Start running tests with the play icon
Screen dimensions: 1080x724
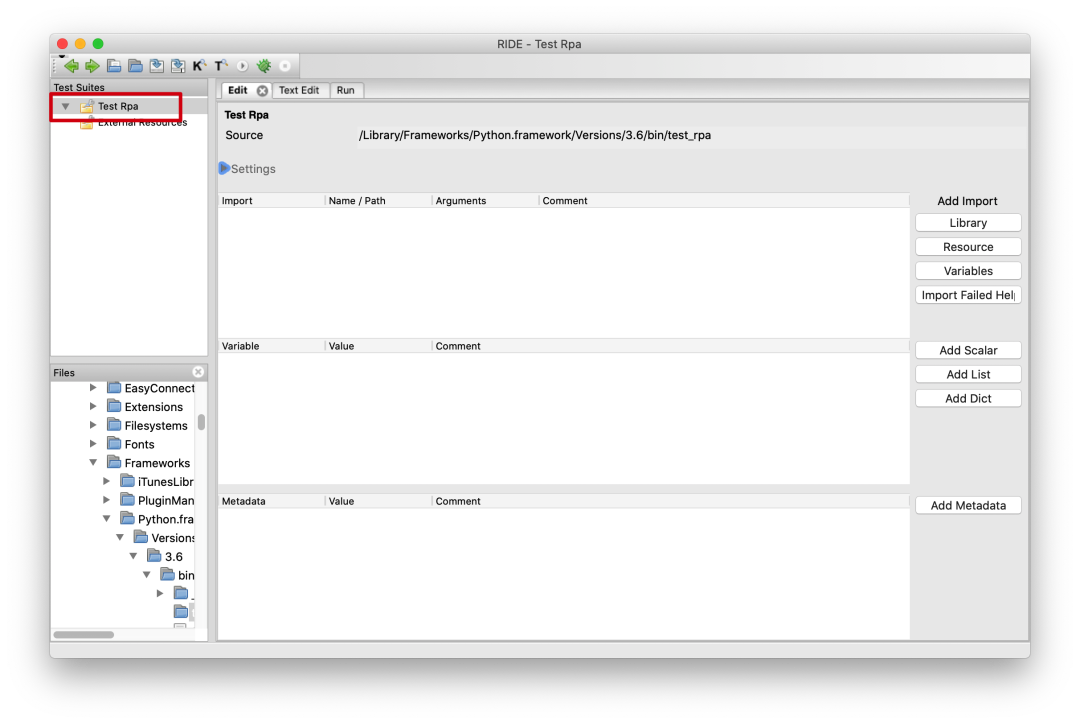tap(242, 66)
